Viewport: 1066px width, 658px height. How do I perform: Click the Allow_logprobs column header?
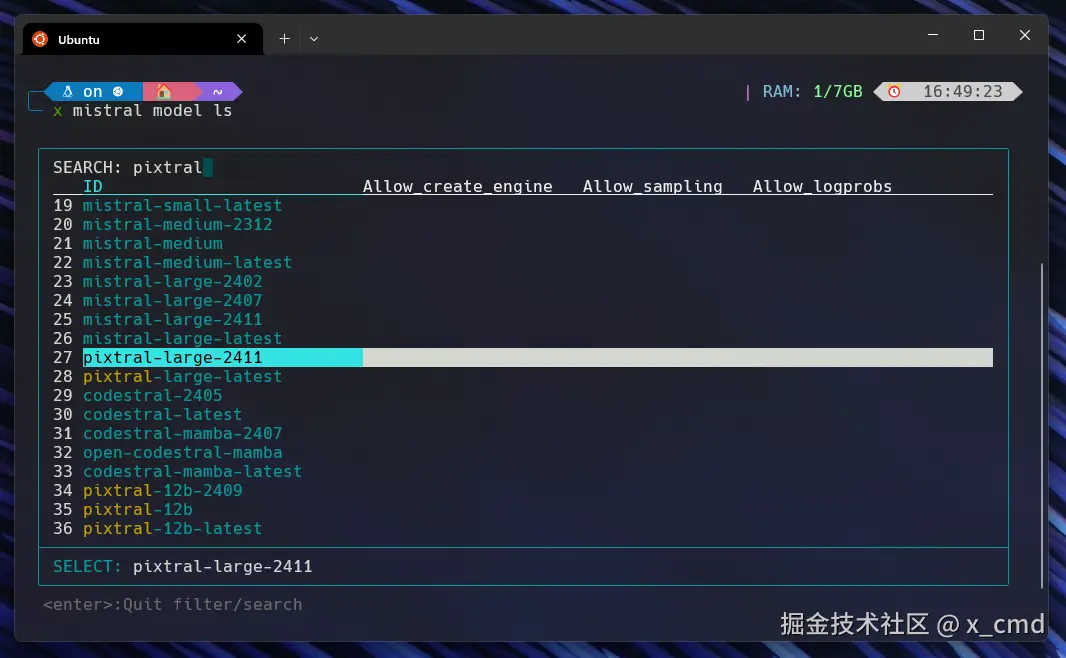tap(822, 186)
